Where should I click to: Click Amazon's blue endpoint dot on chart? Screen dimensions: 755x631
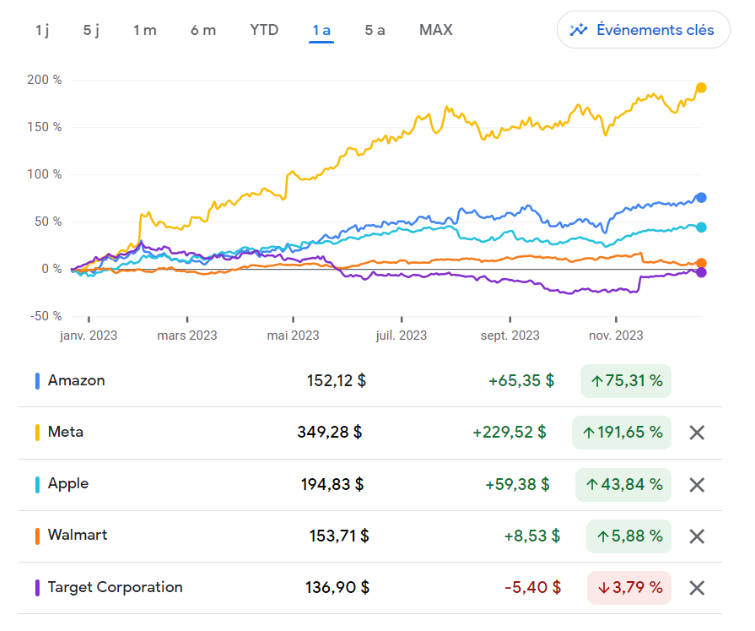(x=701, y=198)
